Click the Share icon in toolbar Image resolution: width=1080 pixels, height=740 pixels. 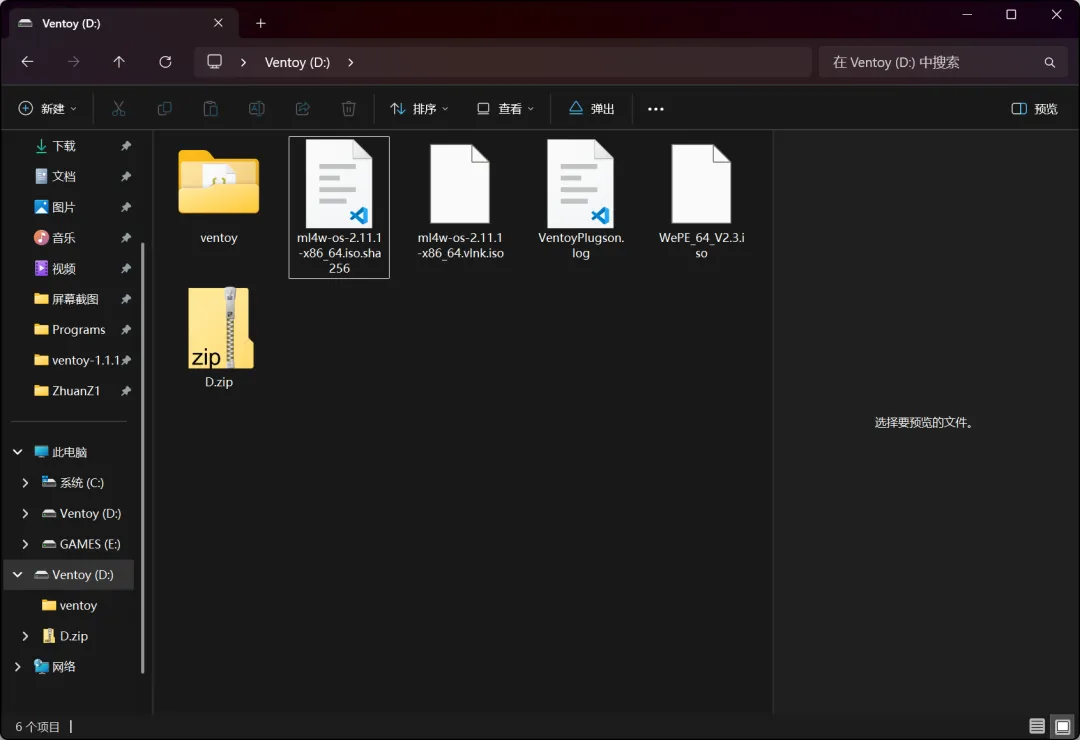[302, 108]
